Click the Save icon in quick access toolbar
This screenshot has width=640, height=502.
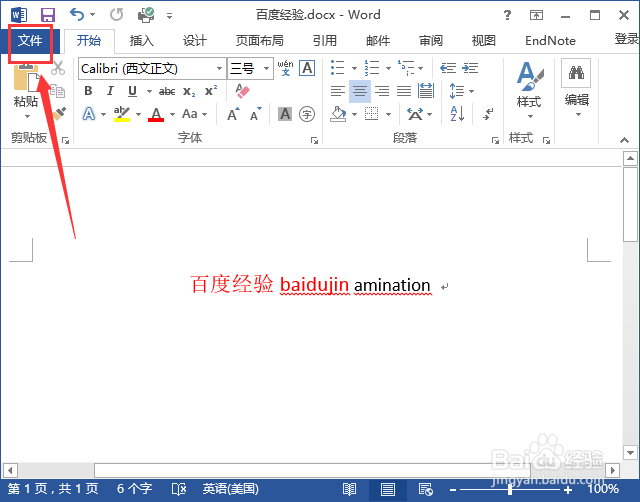pos(48,15)
